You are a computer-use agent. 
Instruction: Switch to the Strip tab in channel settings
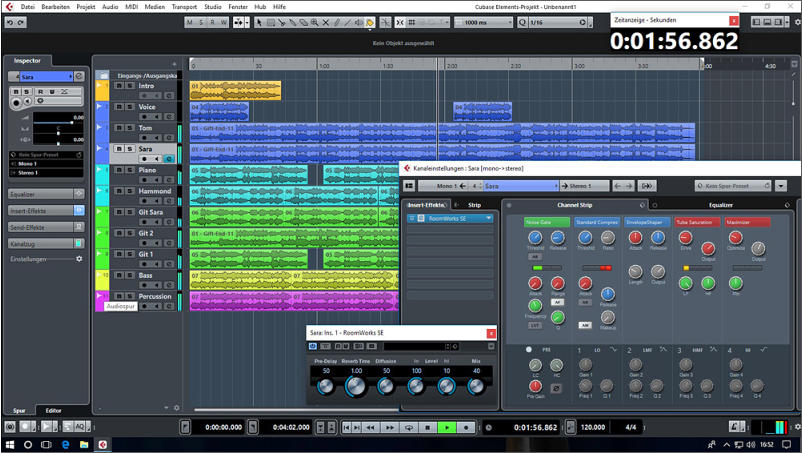[474, 205]
